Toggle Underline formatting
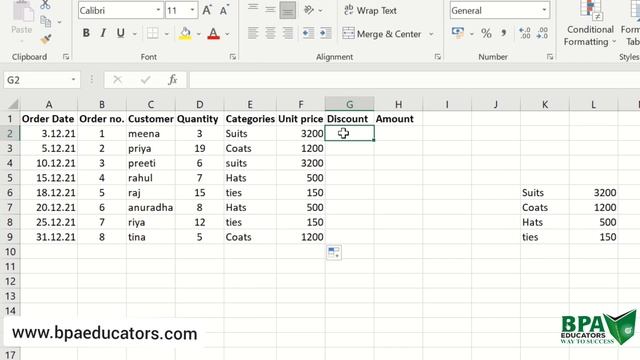 coord(120,33)
